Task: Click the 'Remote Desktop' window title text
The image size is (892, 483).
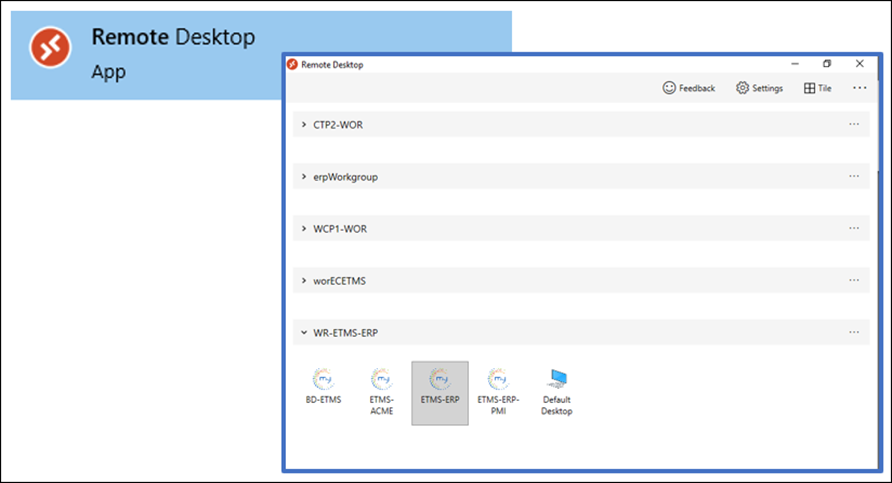Action: tap(332, 65)
